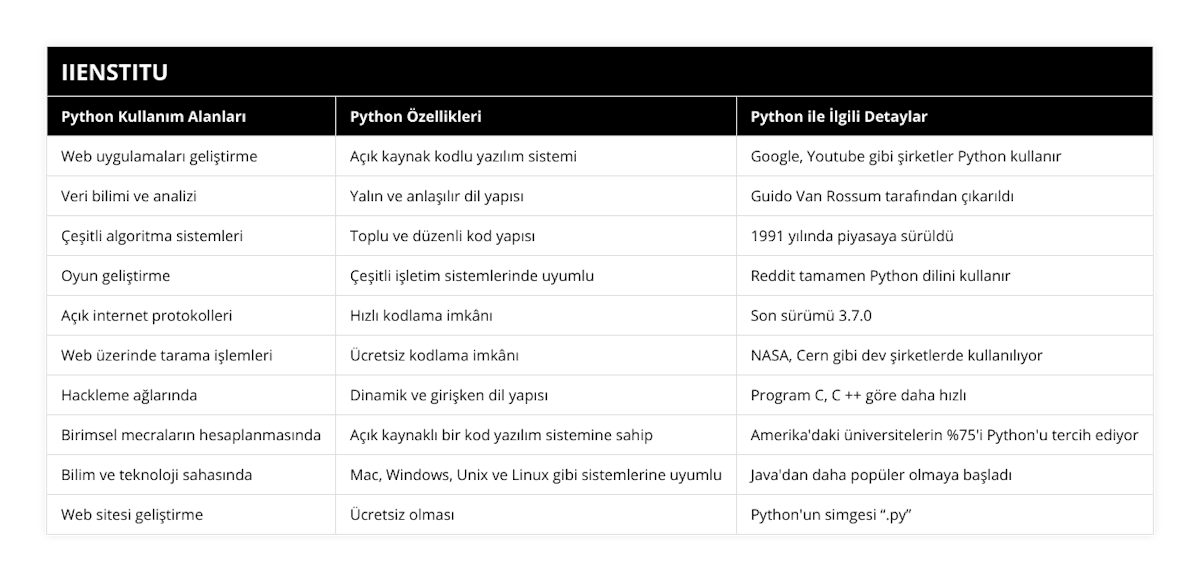1200x581 pixels.
Task: Select the 'Guido Van Rossum tarafından çıkarıldı' cell
Action: pyautogui.click(x=882, y=196)
